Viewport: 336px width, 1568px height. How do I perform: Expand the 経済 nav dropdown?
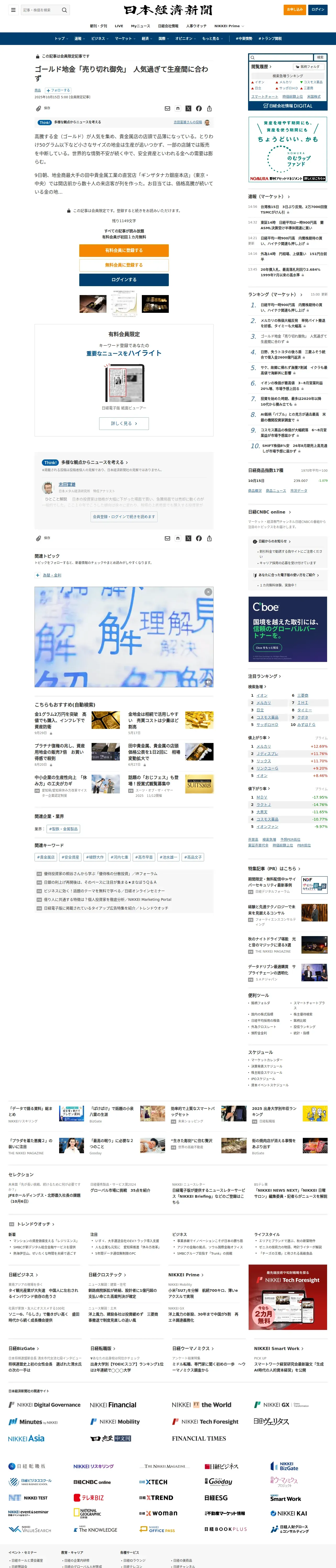(x=147, y=38)
